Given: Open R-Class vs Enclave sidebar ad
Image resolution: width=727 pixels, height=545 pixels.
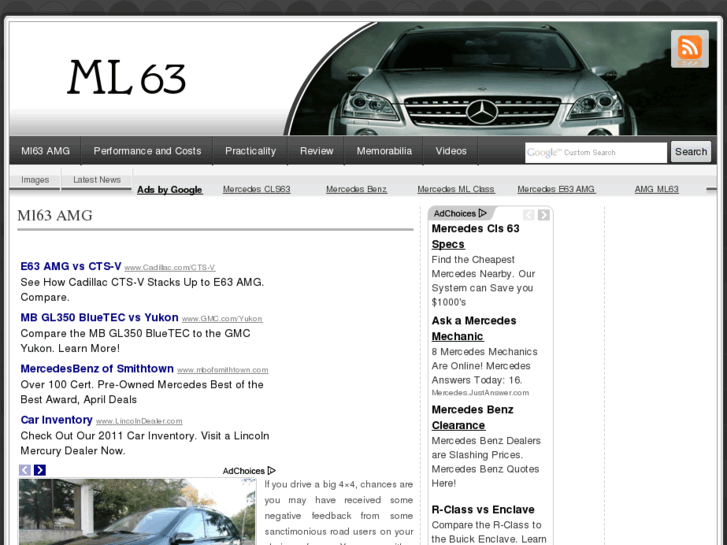Looking at the screenshot, I should point(483,509).
